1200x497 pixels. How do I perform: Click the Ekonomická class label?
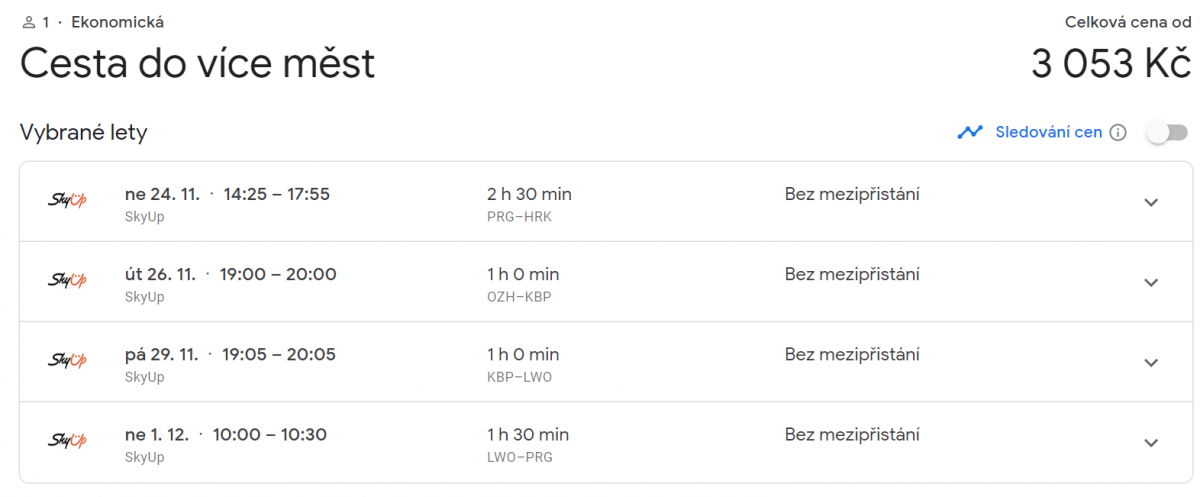tap(118, 22)
